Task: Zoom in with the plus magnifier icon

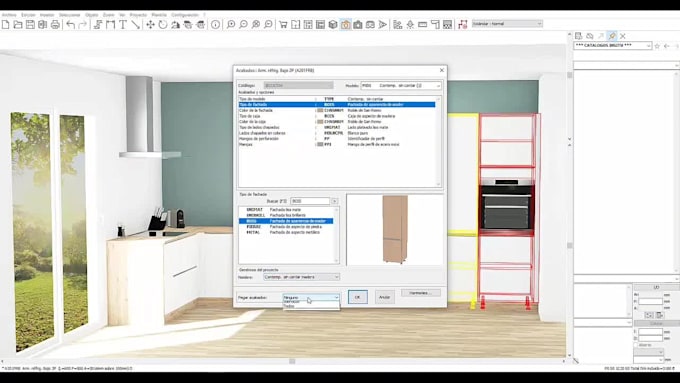Action: tap(231, 25)
